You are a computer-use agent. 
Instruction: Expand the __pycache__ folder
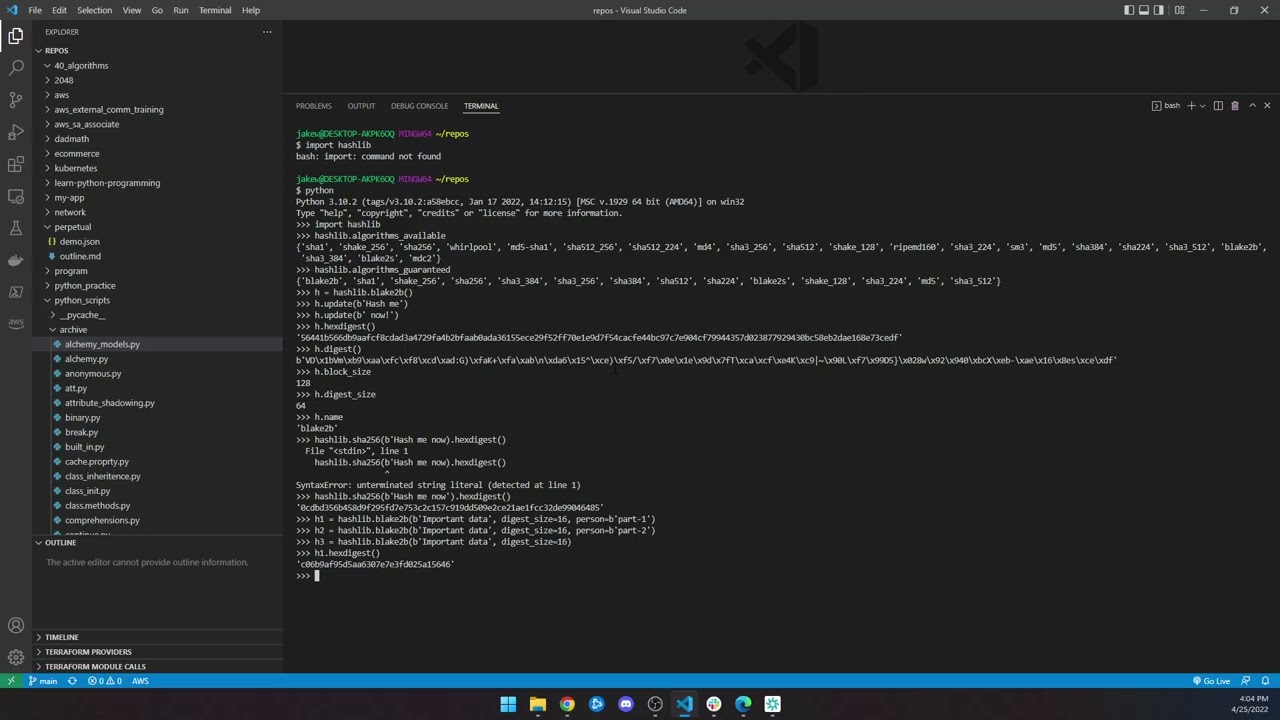tap(82, 315)
